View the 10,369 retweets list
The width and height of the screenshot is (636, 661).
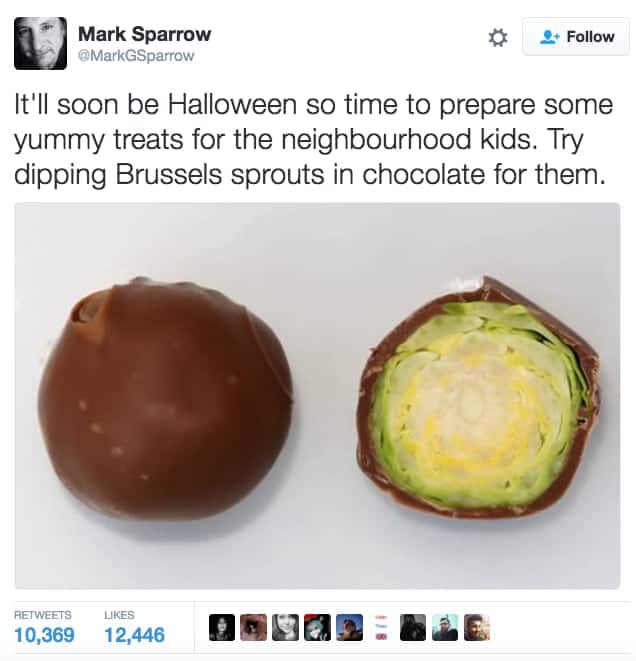click(44, 634)
